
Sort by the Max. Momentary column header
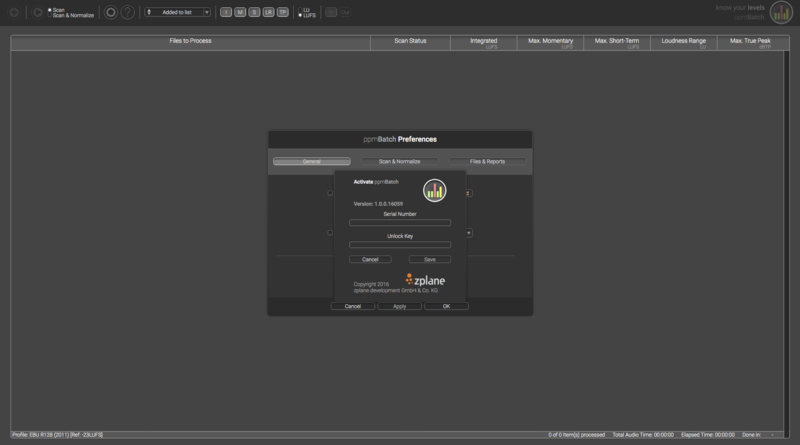551,42
